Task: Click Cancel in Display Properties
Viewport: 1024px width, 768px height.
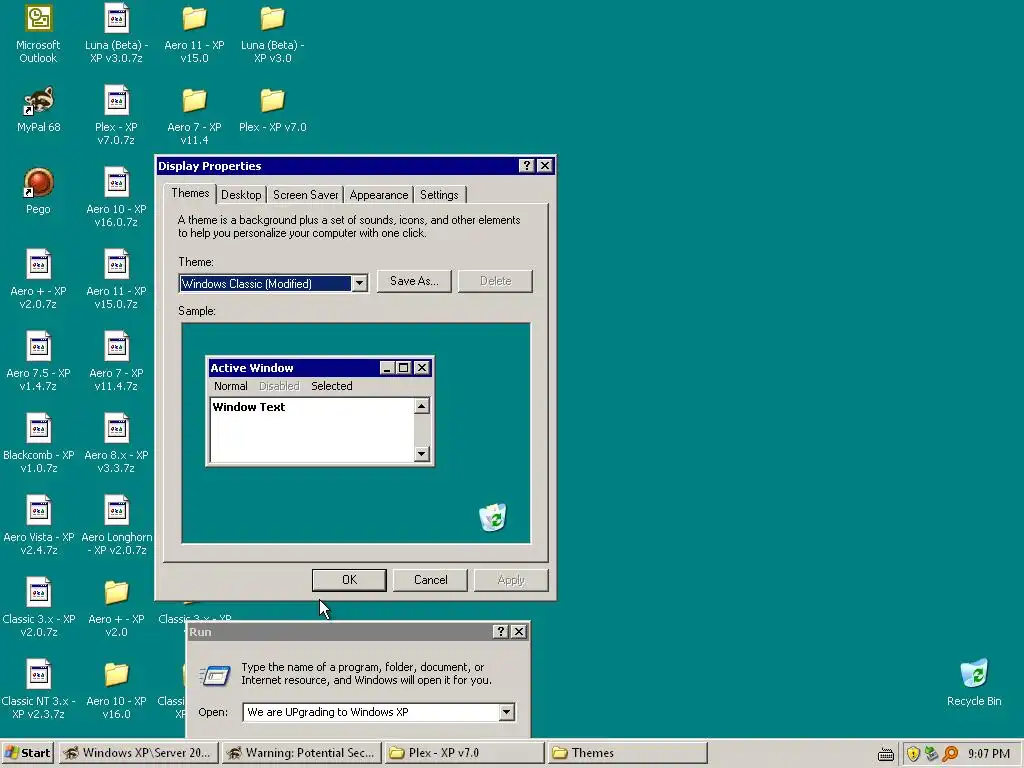Action: tap(430, 580)
